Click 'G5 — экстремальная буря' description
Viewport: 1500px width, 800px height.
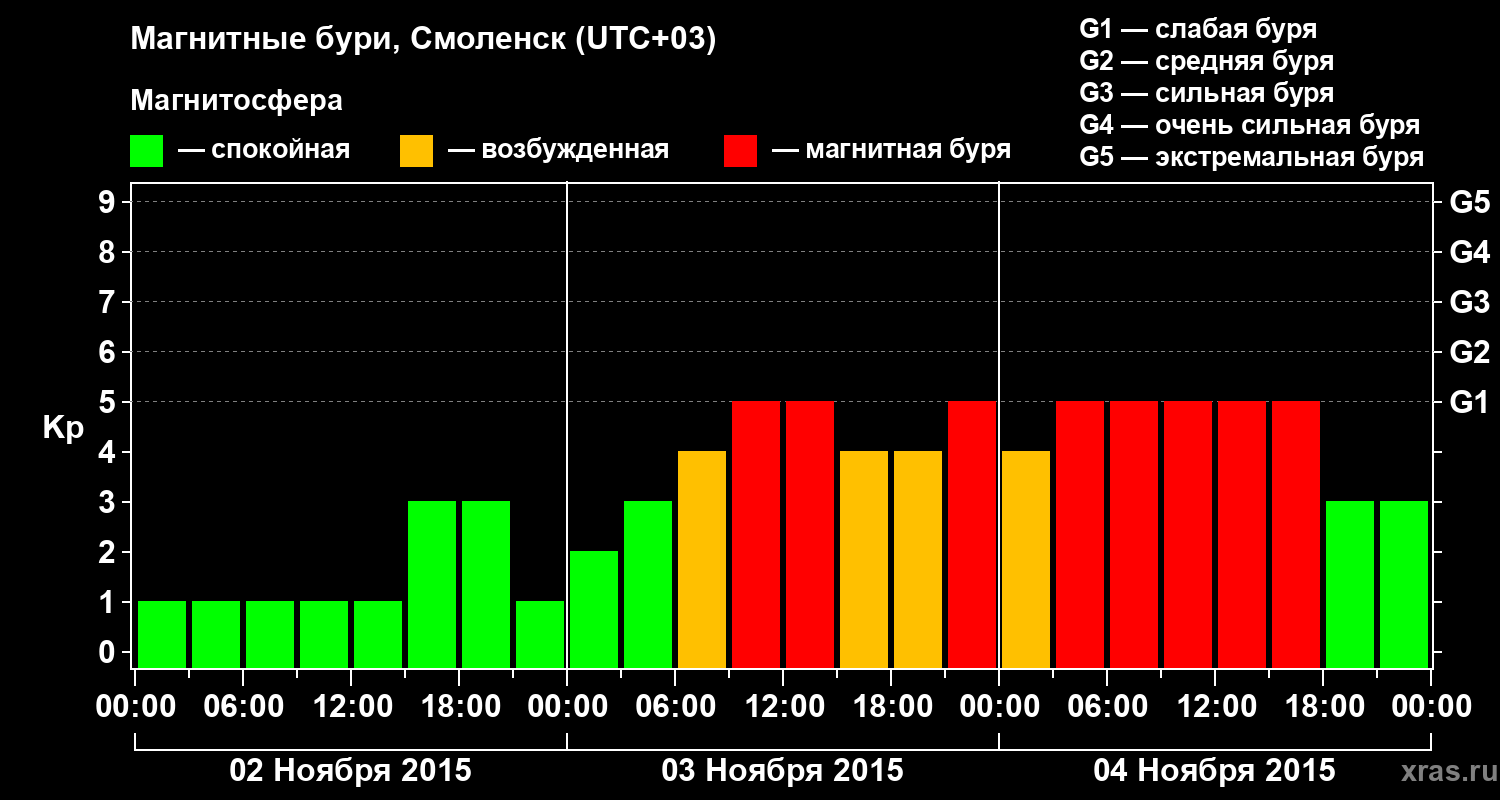tap(1251, 156)
